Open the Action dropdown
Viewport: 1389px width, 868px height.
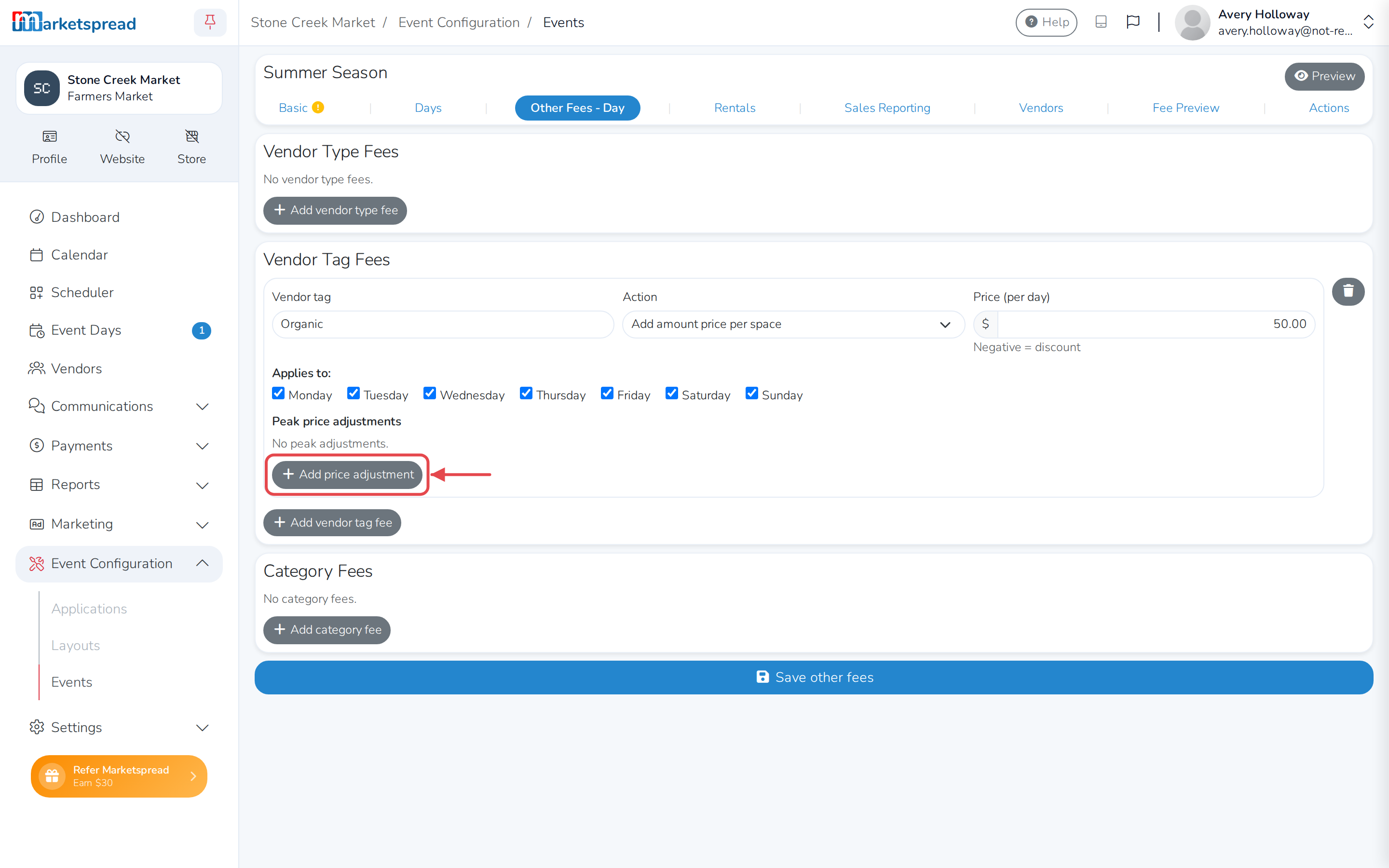pyautogui.click(x=793, y=325)
